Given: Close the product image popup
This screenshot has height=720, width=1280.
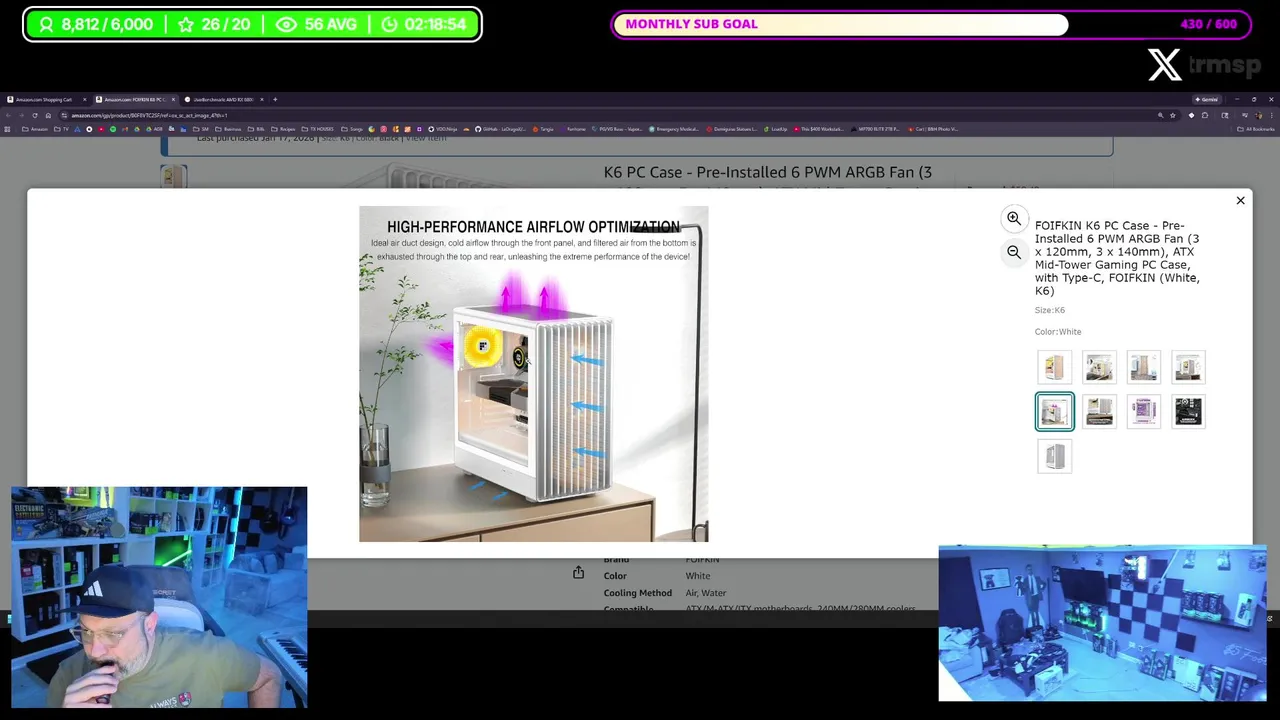Looking at the screenshot, I should click(1240, 201).
